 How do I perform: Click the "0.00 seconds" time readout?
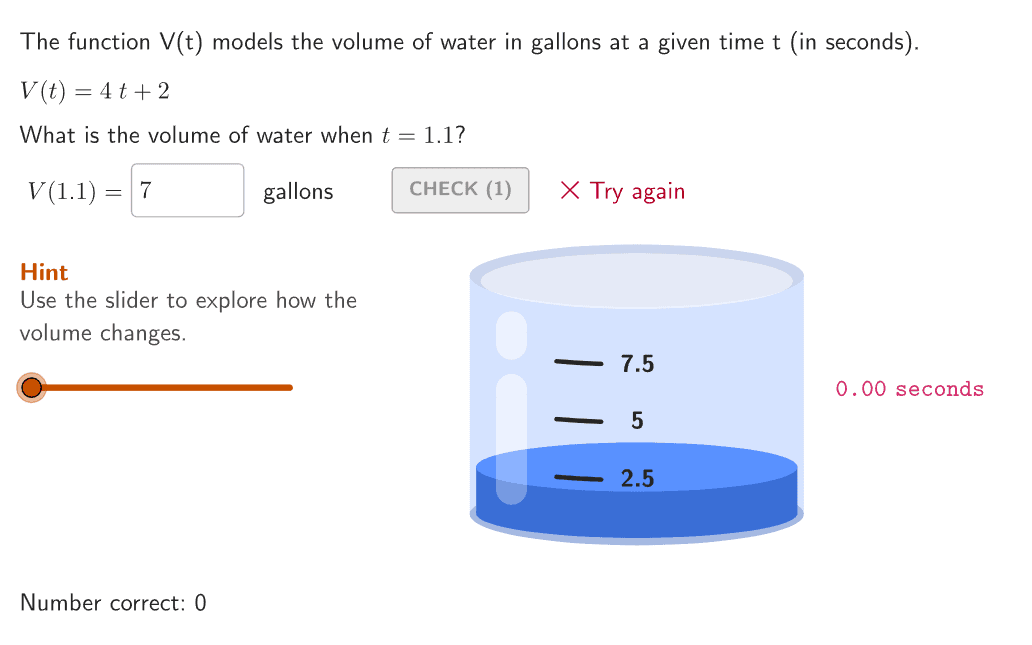909,389
